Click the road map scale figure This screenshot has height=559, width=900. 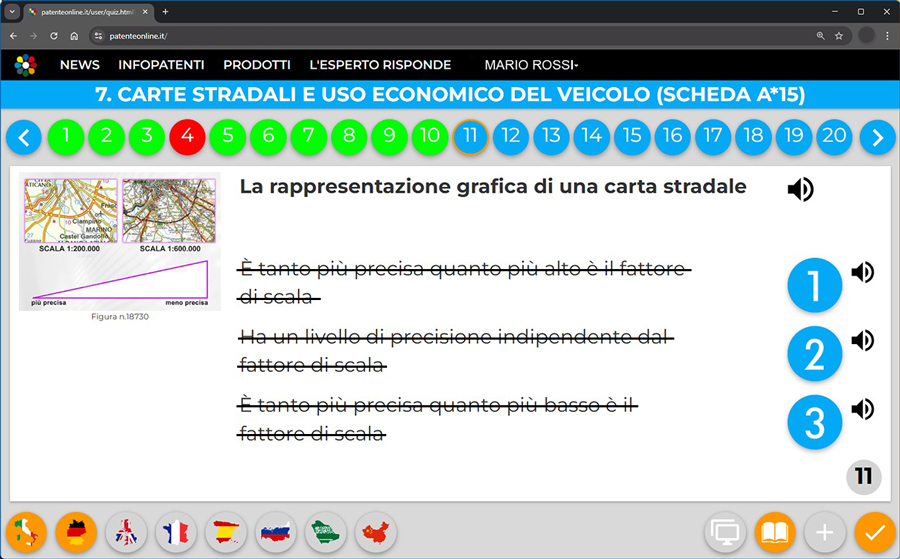click(120, 242)
